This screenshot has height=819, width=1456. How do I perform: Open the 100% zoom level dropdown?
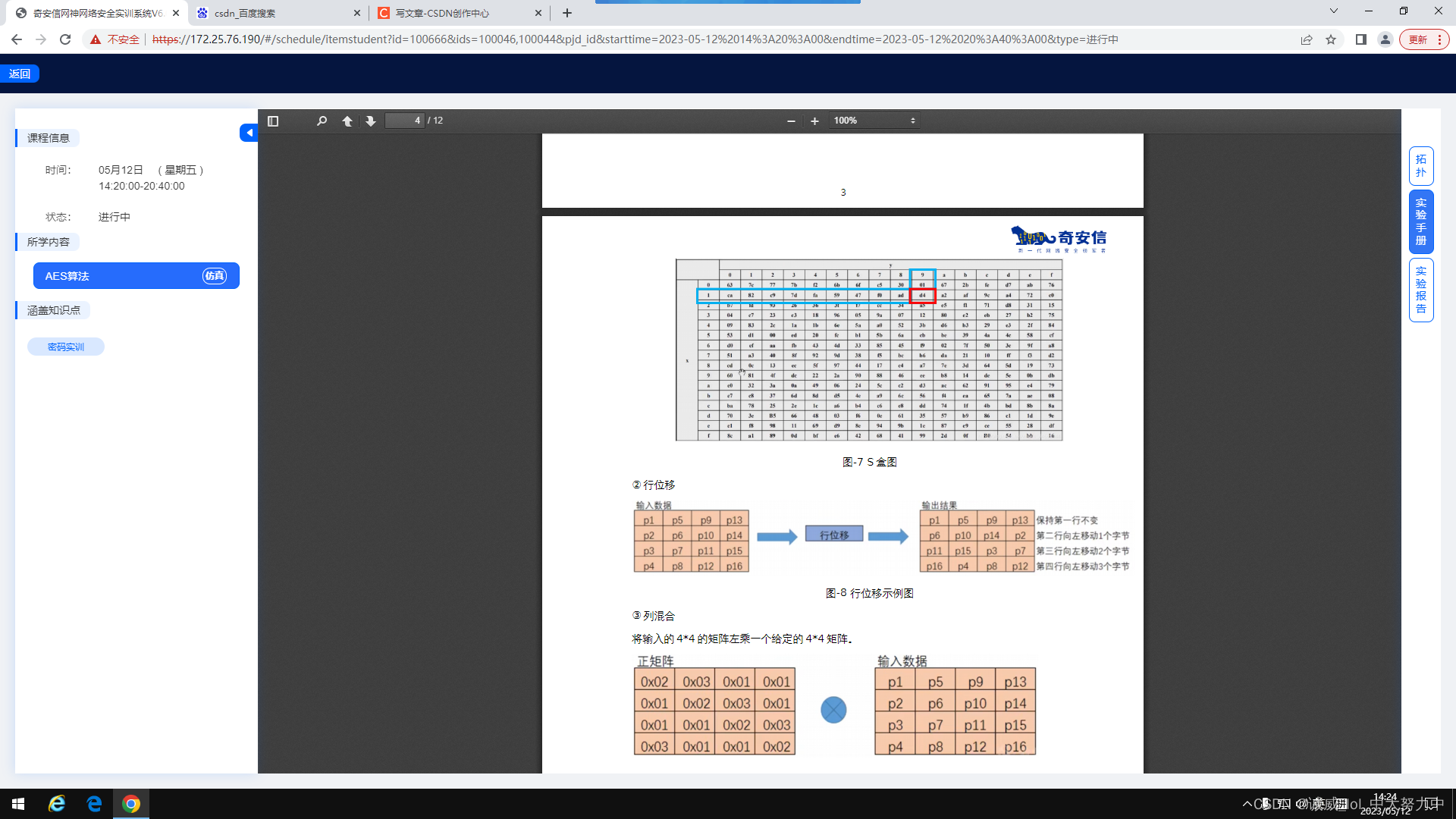tap(874, 120)
